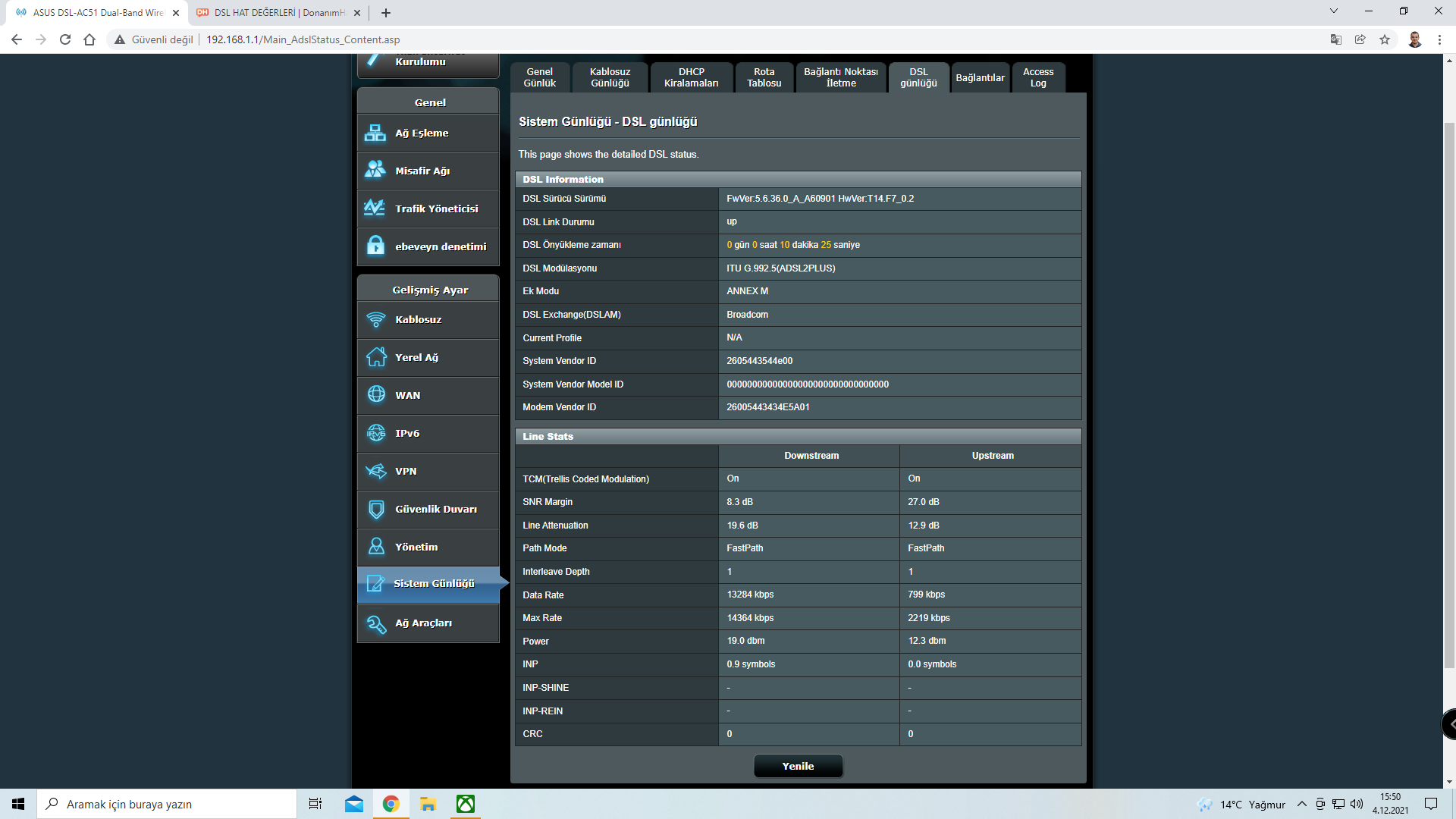Viewport: 1456px width, 819px height.
Task: Open the Misafir Ağı guest network icon
Action: tap(375, 170)
